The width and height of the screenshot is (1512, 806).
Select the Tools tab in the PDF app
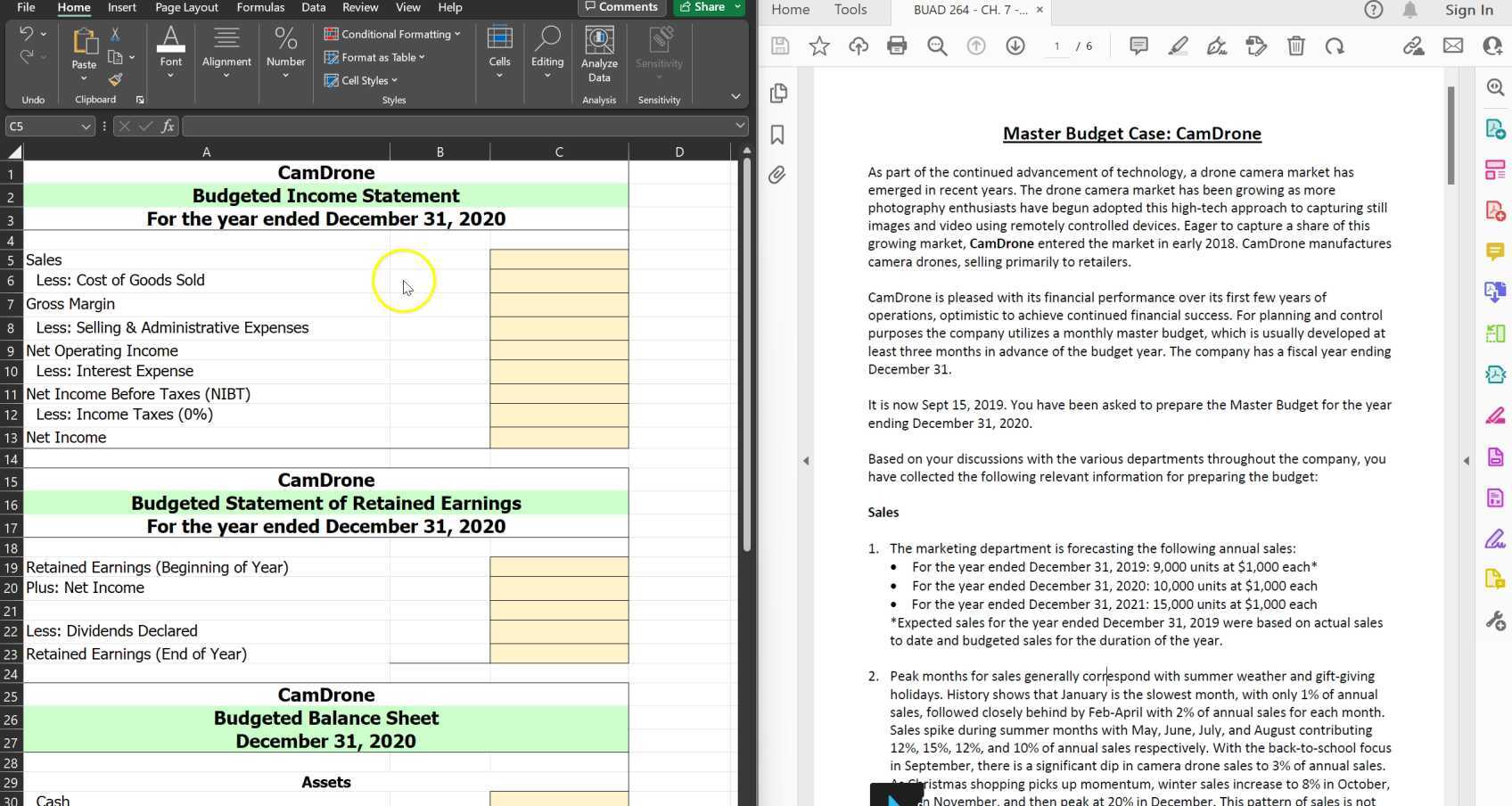[x=850, y=10]
